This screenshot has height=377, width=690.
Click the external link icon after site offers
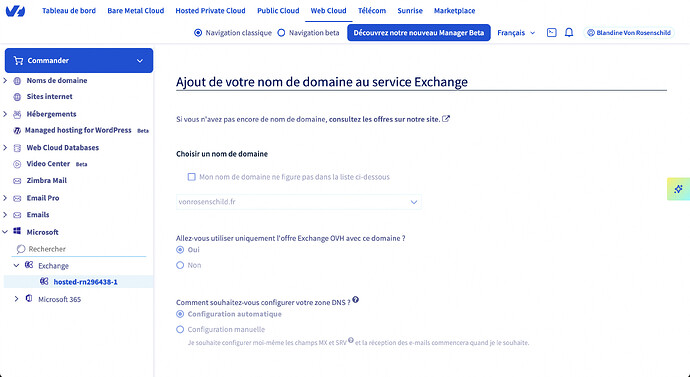(x=446, y=119)
